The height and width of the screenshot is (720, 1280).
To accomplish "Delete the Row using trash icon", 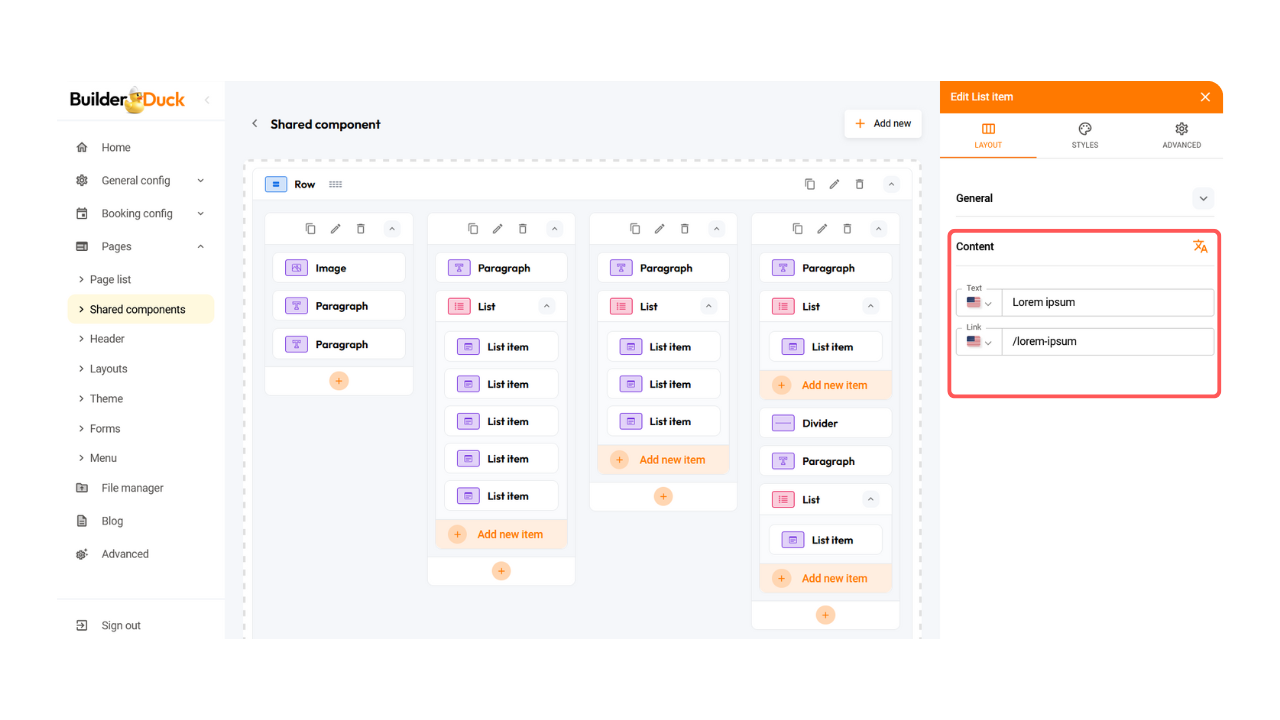I will coord(859,184).
